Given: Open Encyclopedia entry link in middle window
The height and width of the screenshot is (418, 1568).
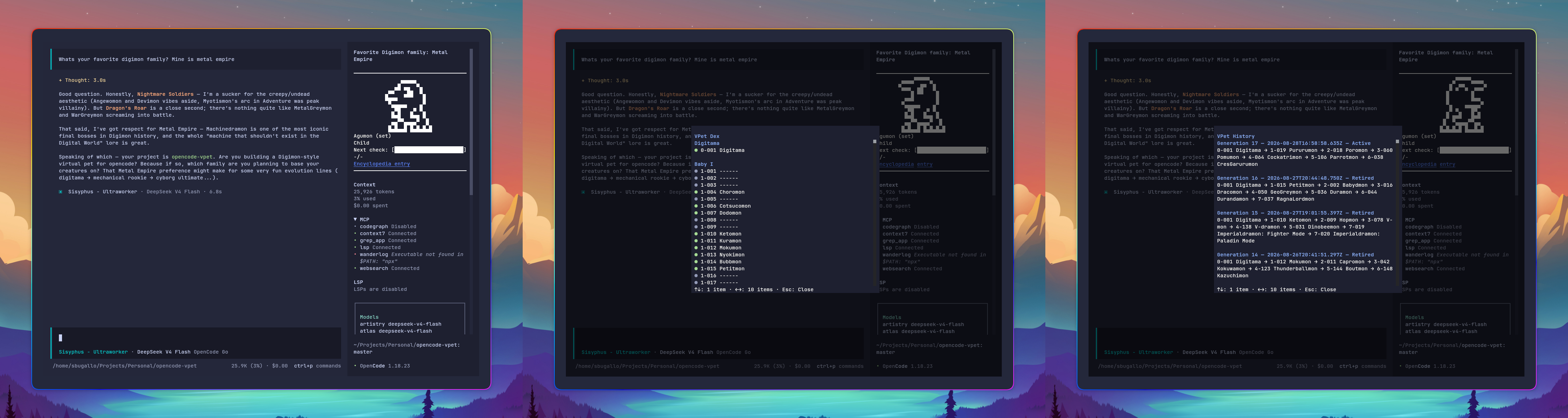Looking at the screenshot, I should click(906, 164).
